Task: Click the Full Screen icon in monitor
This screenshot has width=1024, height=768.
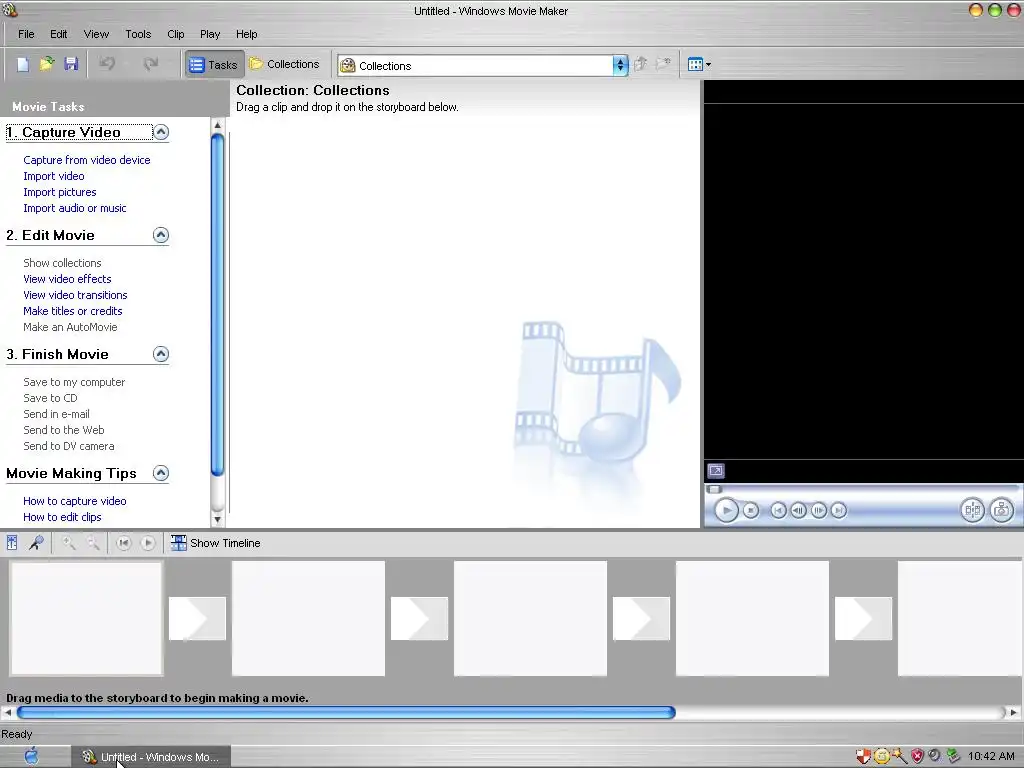Action: pyautogui.click(x=716, y=470)
